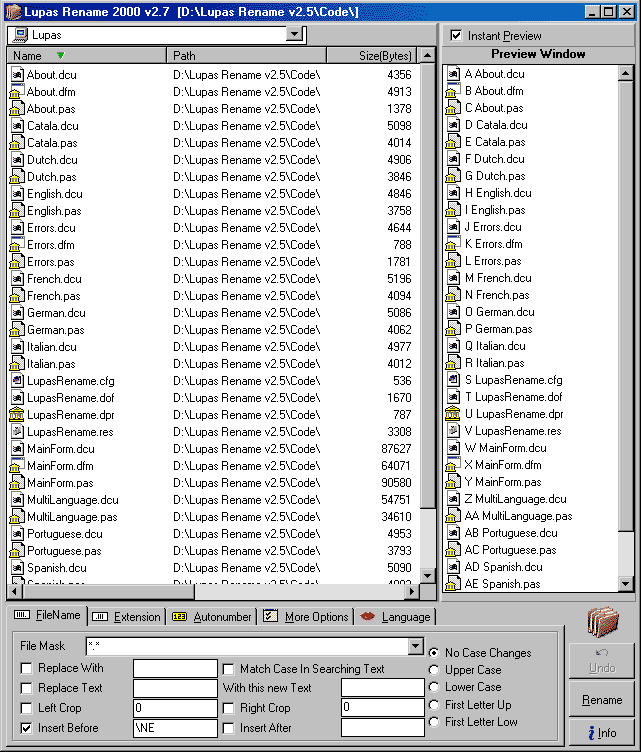
Task: Click the Info button
Action: click(x=602, y=733)
